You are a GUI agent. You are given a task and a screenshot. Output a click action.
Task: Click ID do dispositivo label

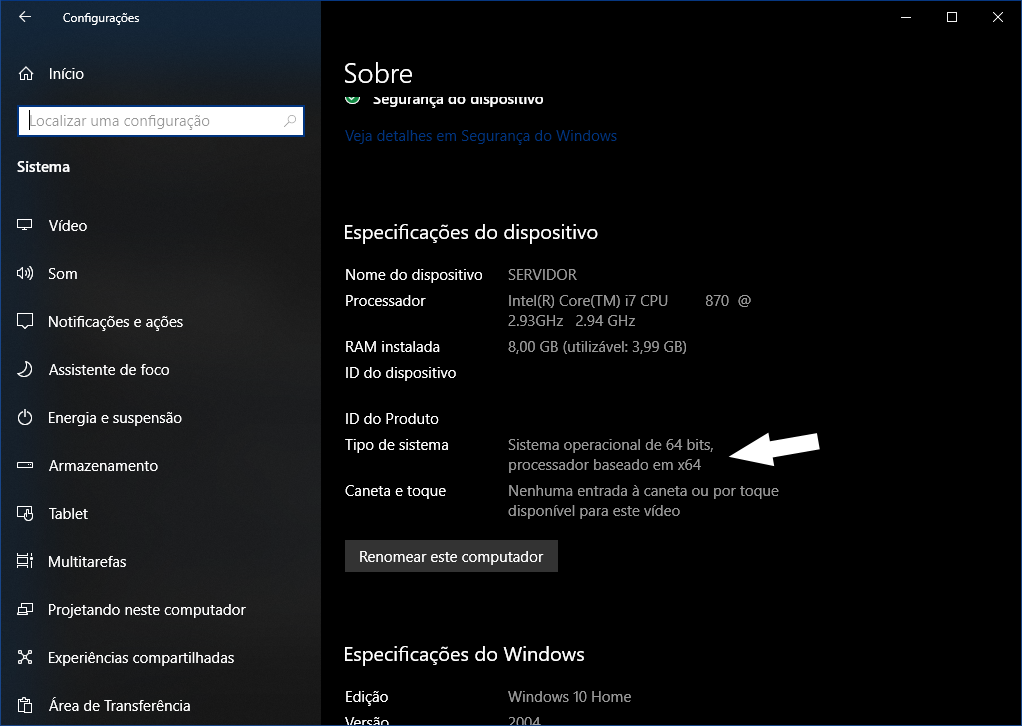400,373
